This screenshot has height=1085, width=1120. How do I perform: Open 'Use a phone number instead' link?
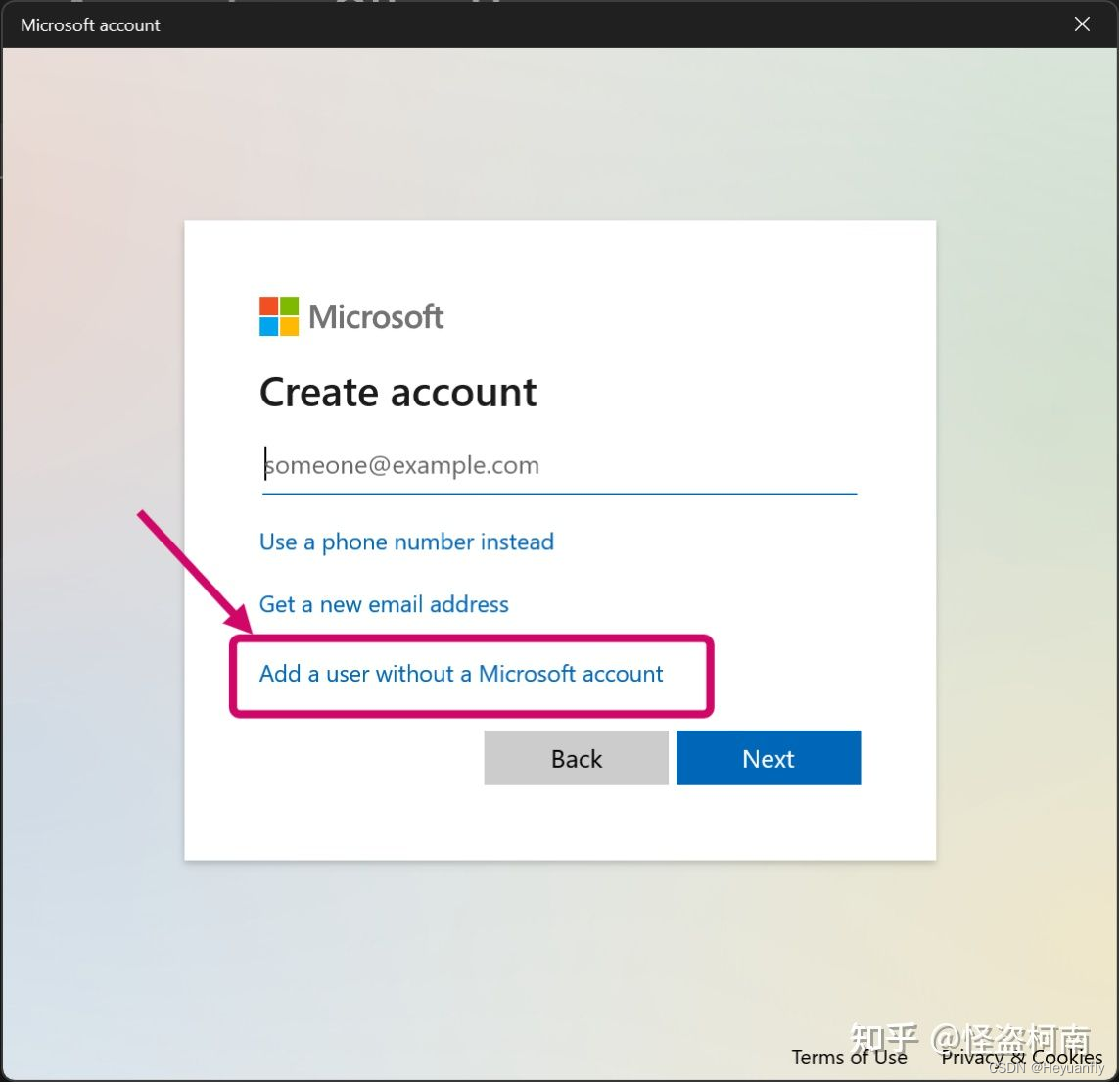pyautogui.click(x=406, y=542)
